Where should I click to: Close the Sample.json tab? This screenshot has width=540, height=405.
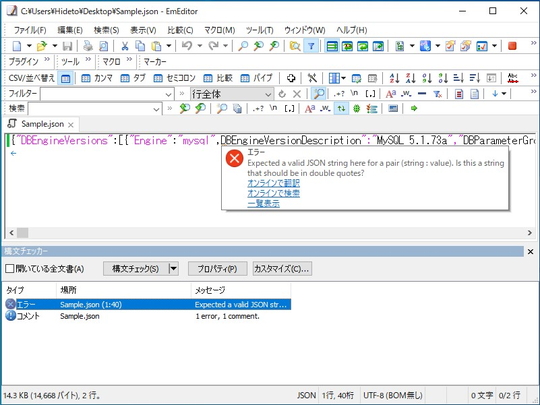pos(71,125)
